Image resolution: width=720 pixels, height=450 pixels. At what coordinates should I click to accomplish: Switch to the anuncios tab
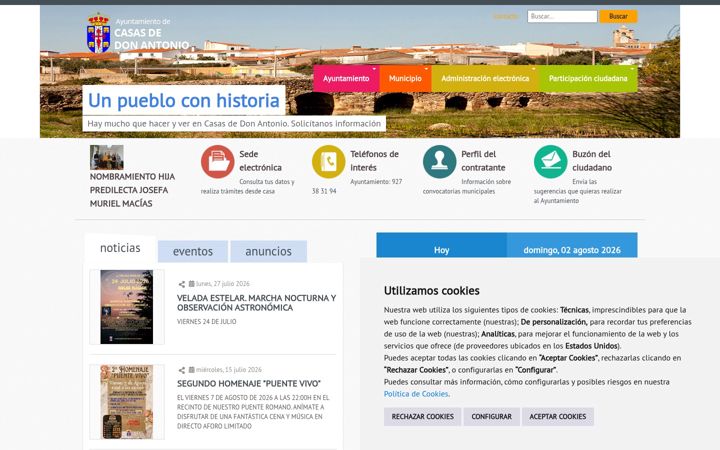269,251
